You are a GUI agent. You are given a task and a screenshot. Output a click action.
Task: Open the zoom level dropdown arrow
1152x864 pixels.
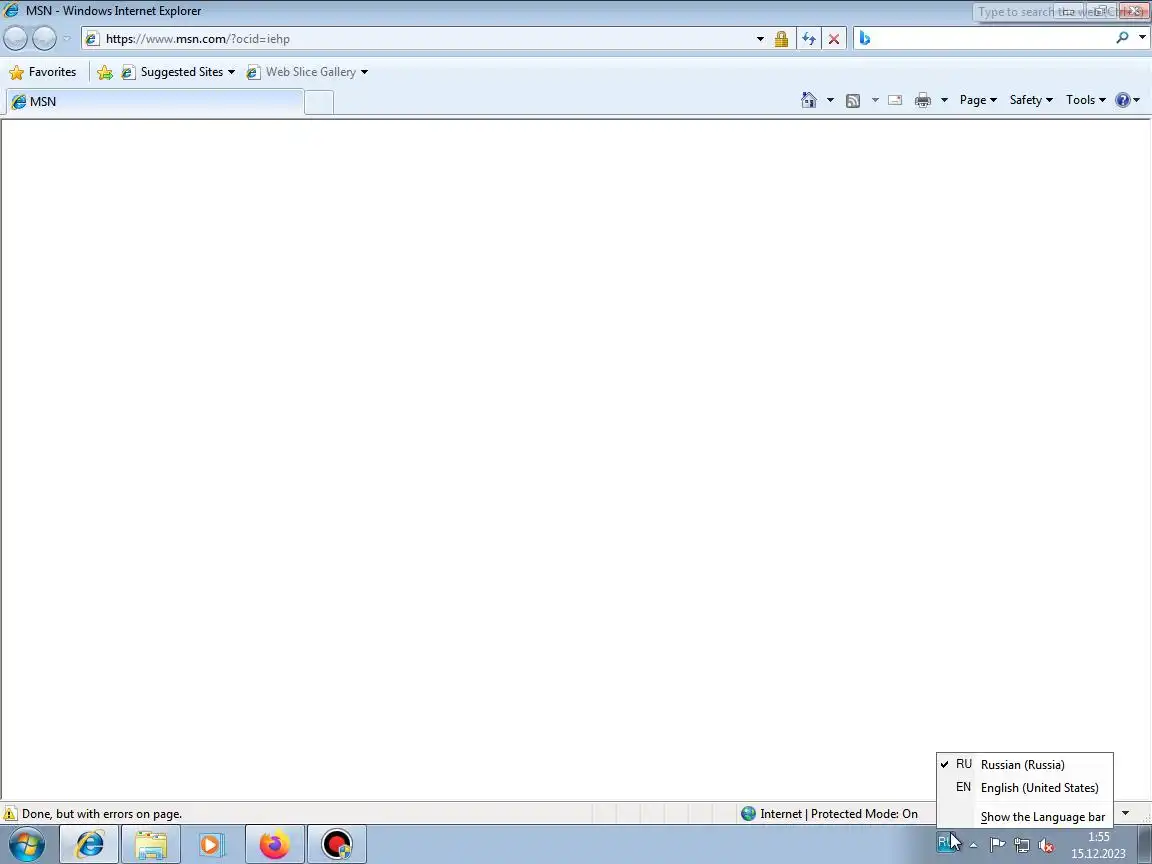tap(1126, 813)
